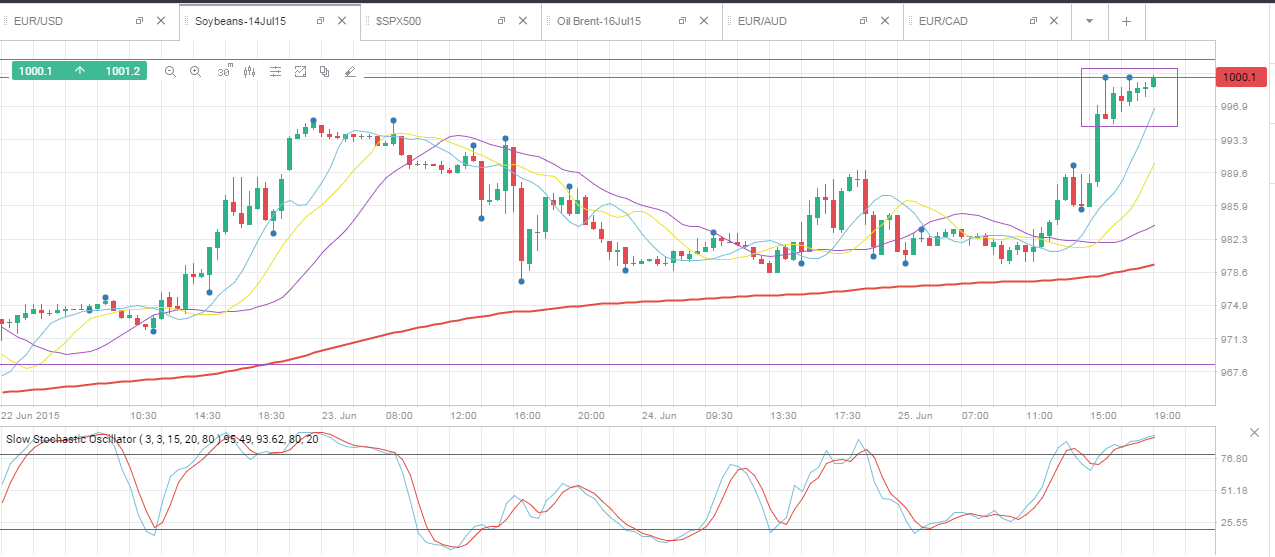Zoom in on the chart
This screenshot has width=1275, height=557.
[196, 71]
